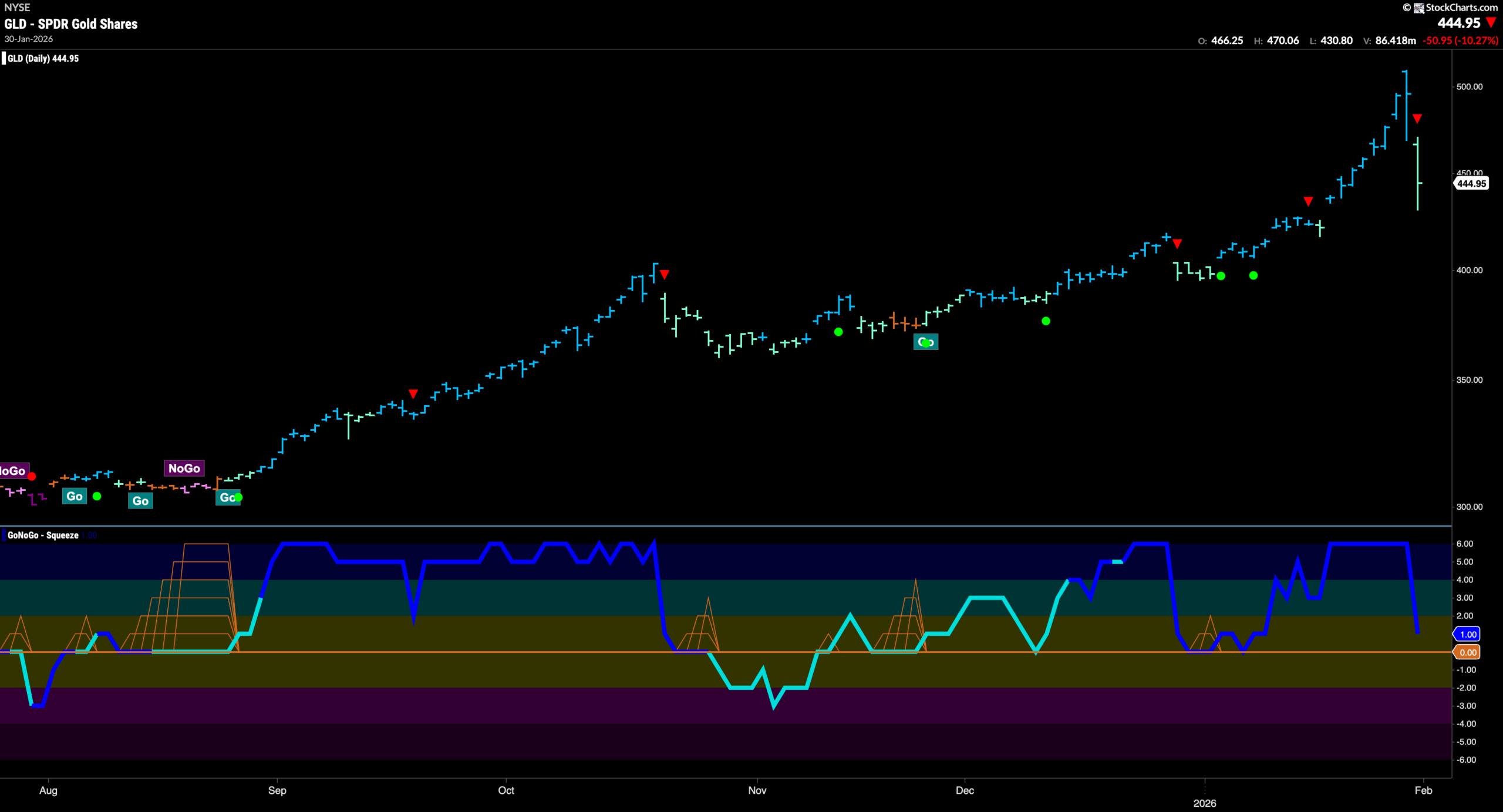Click the late-October red triangle at the price peak

[665, 274]
